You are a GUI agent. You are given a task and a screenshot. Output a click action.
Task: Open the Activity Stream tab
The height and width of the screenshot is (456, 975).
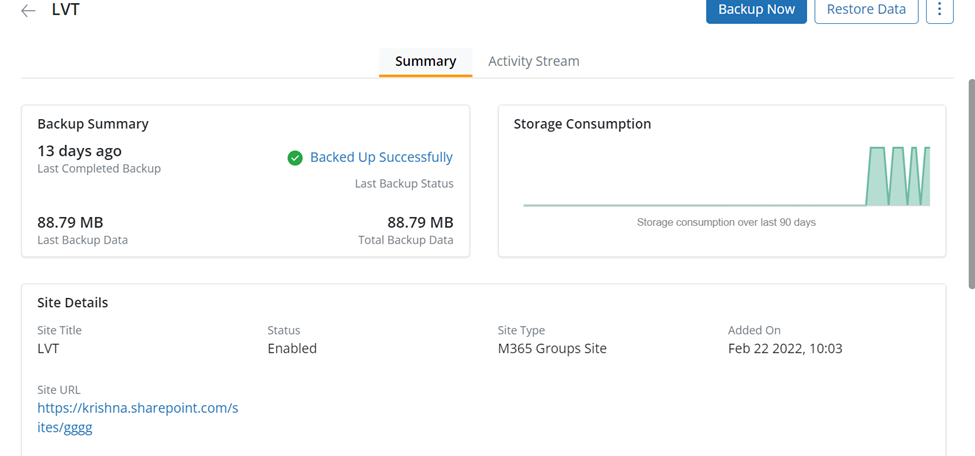[533, 61]
